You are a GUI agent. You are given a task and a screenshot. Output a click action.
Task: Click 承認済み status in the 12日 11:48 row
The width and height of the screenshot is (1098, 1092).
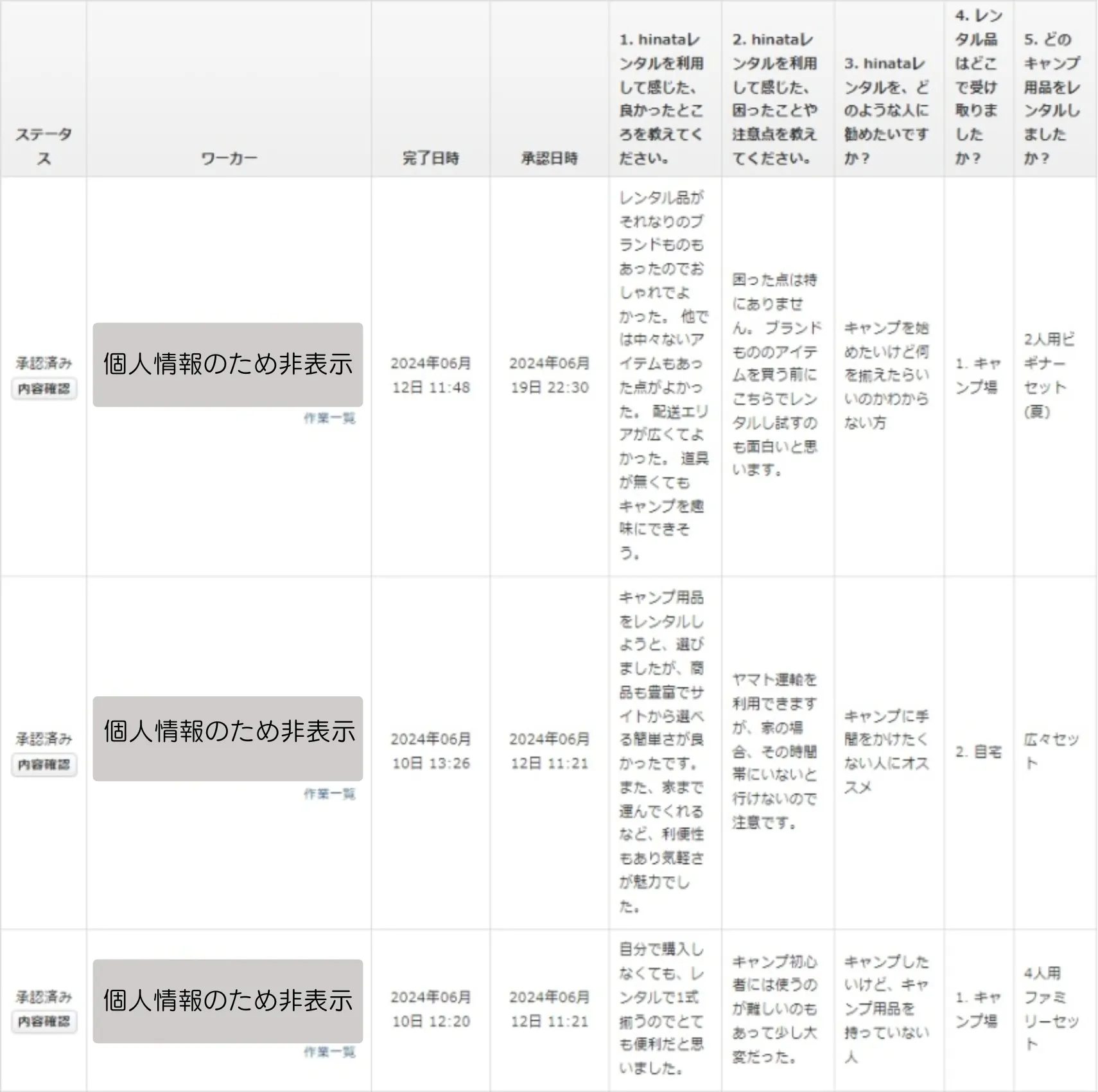pos(44,363)
